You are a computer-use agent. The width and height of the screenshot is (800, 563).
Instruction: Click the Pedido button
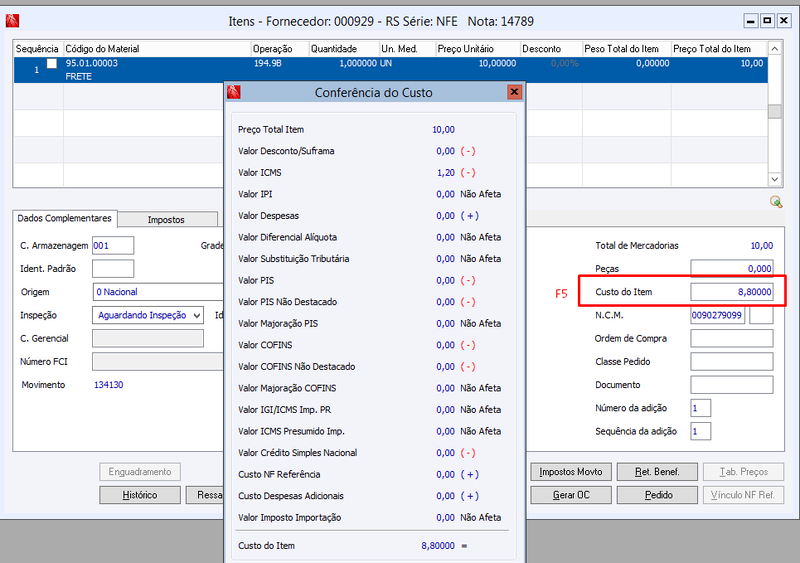click(x=657, y=495)
